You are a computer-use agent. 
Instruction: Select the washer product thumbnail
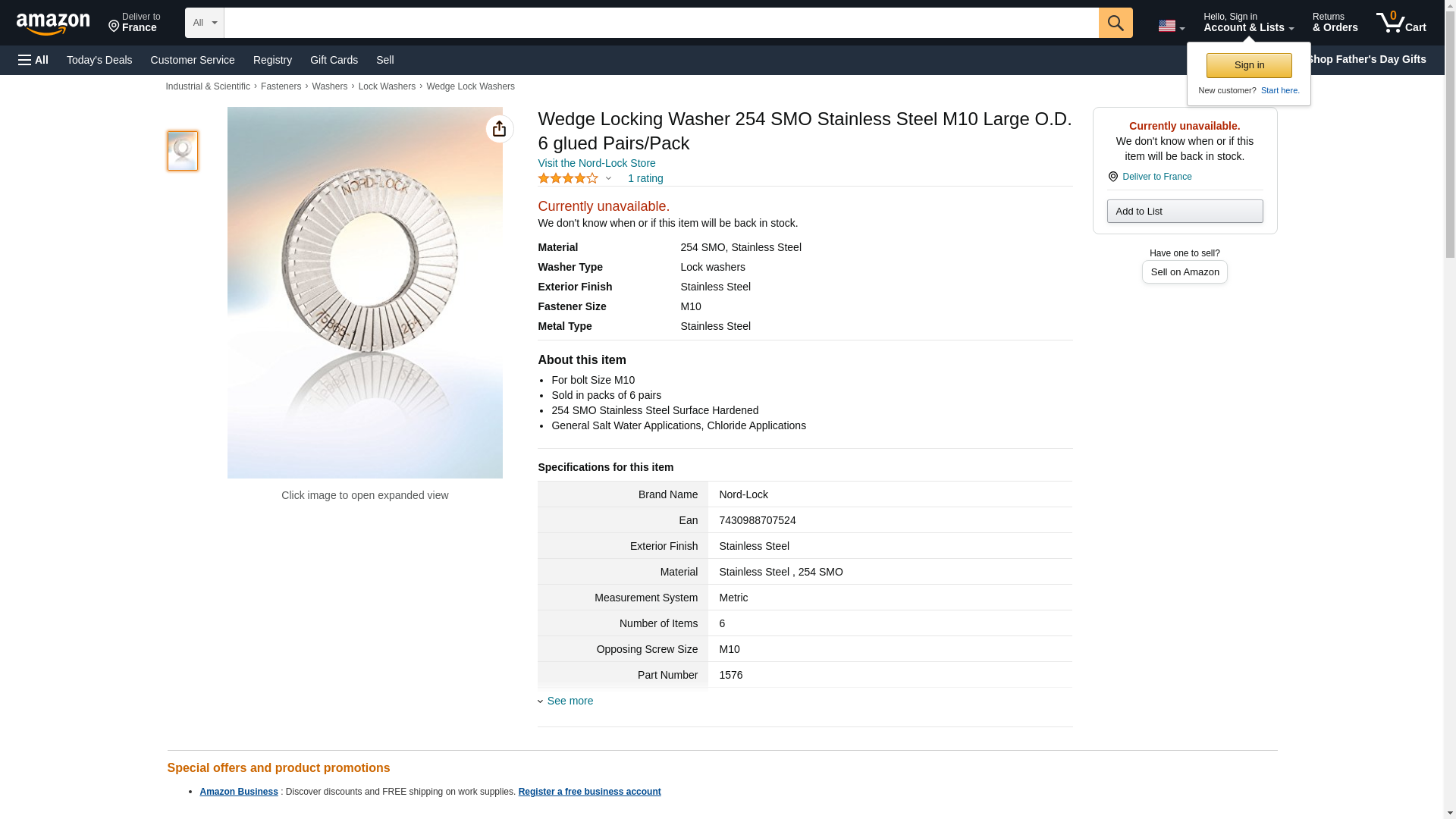tap(182, 150)
